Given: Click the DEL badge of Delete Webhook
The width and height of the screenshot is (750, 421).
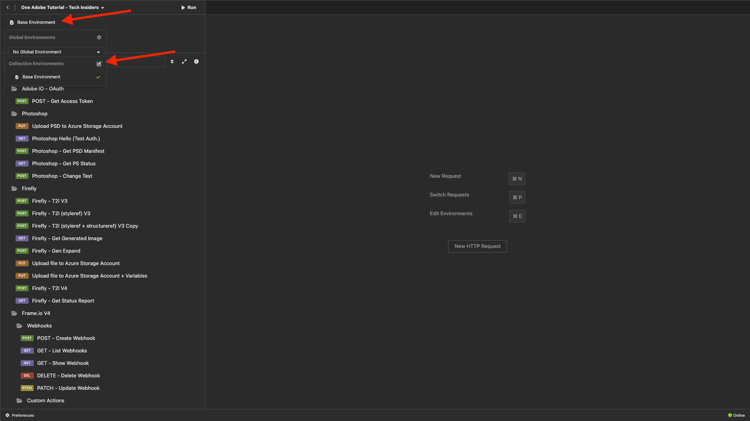Looking at the screenshot, I should [27, 376].
